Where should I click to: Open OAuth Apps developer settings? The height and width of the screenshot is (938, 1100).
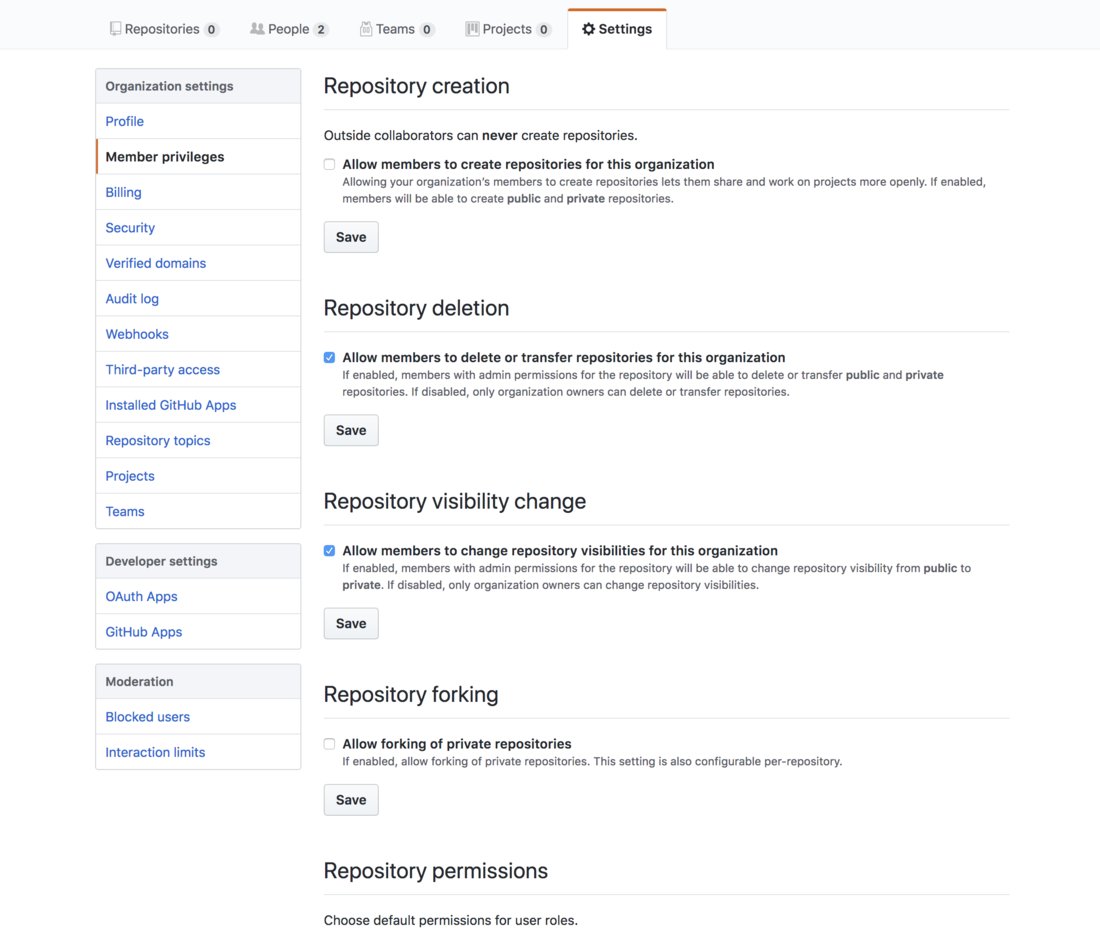(198, 596)
